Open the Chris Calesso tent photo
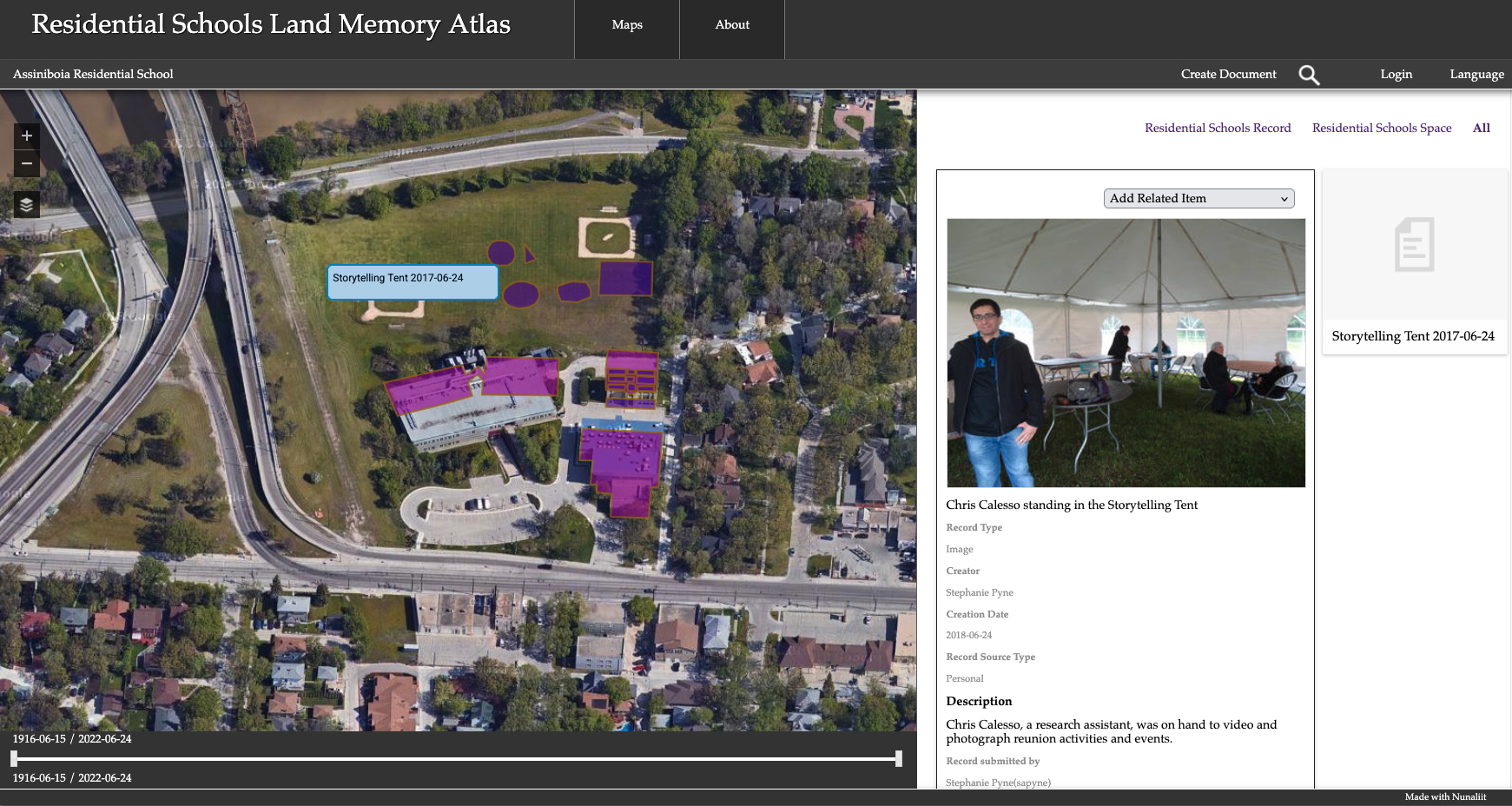Image resolution: width=1512 pixels, height=806 pixels. [x=1126, y=353]
